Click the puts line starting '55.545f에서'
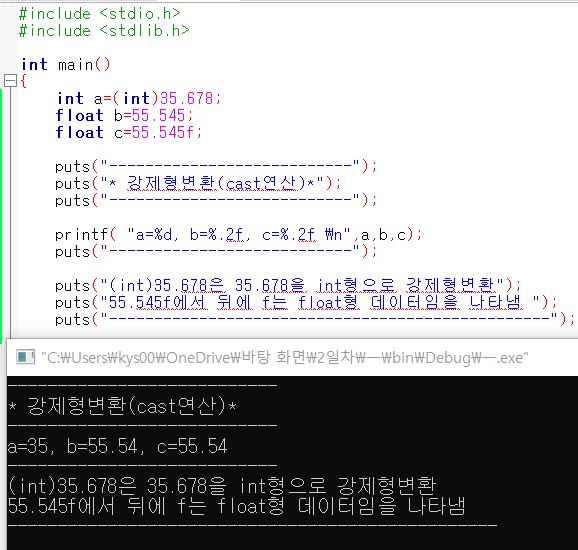 coord(306,302)
